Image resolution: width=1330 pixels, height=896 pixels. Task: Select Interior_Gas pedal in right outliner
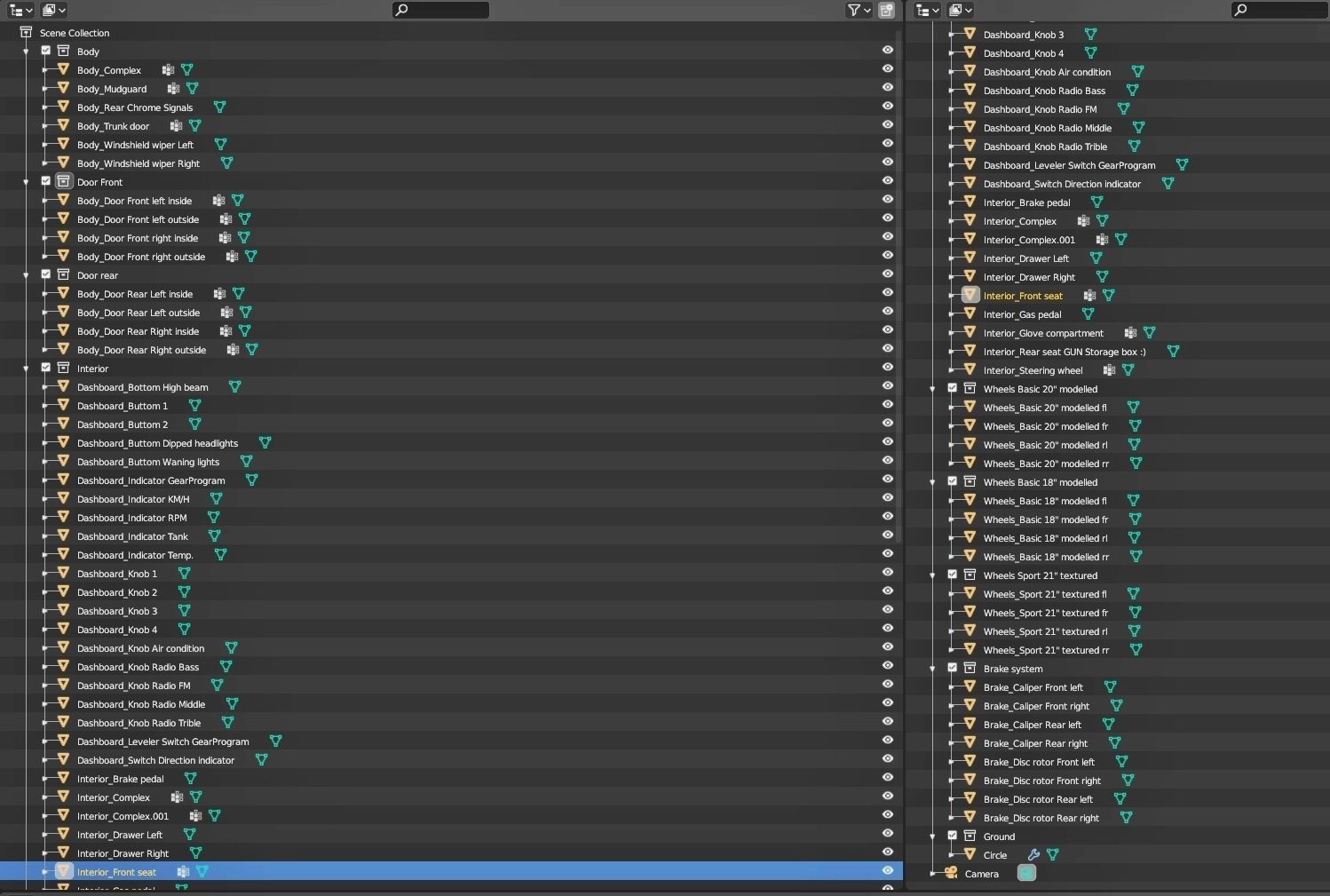pos(1022,314)
